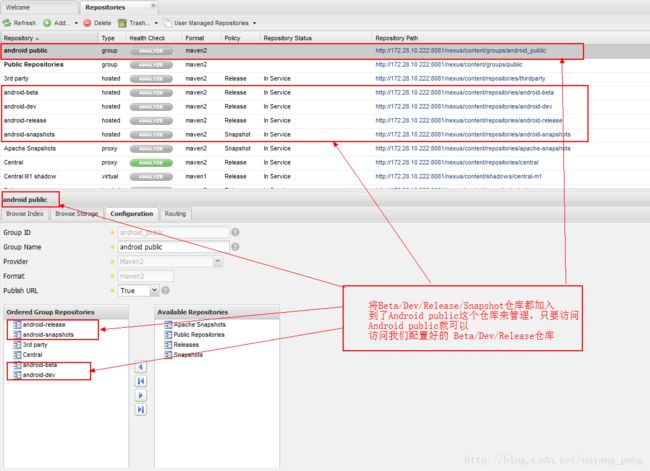Open central-m1 shadow repository path link
The image size is (650, 471).
(x=458, y=176)
